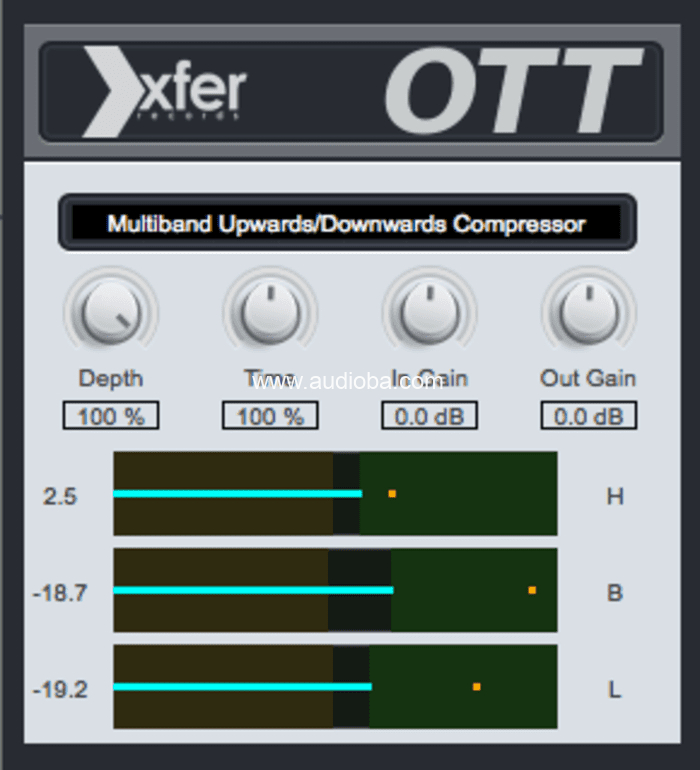Select the Time 100 % value field
Viewport: 700px width, 770px height.
[x=270, y=416]
